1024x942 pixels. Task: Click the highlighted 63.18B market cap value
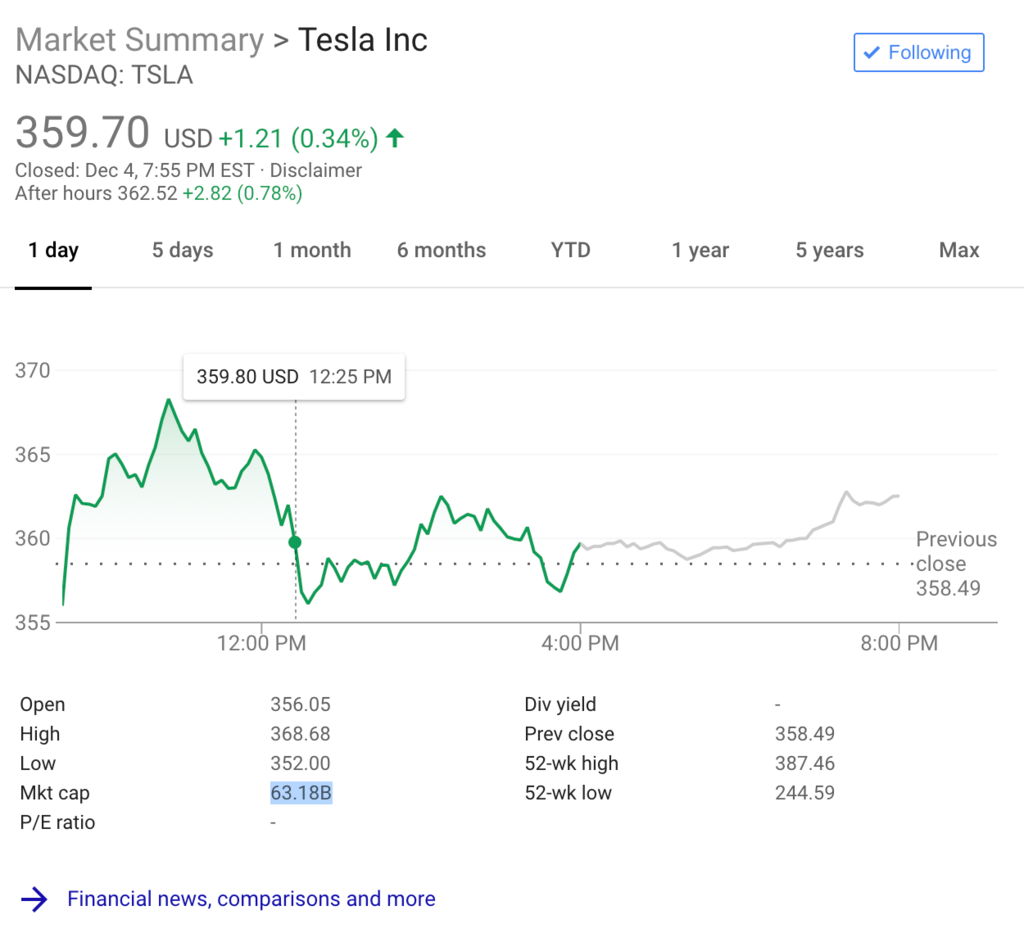[x=301, y=793]
